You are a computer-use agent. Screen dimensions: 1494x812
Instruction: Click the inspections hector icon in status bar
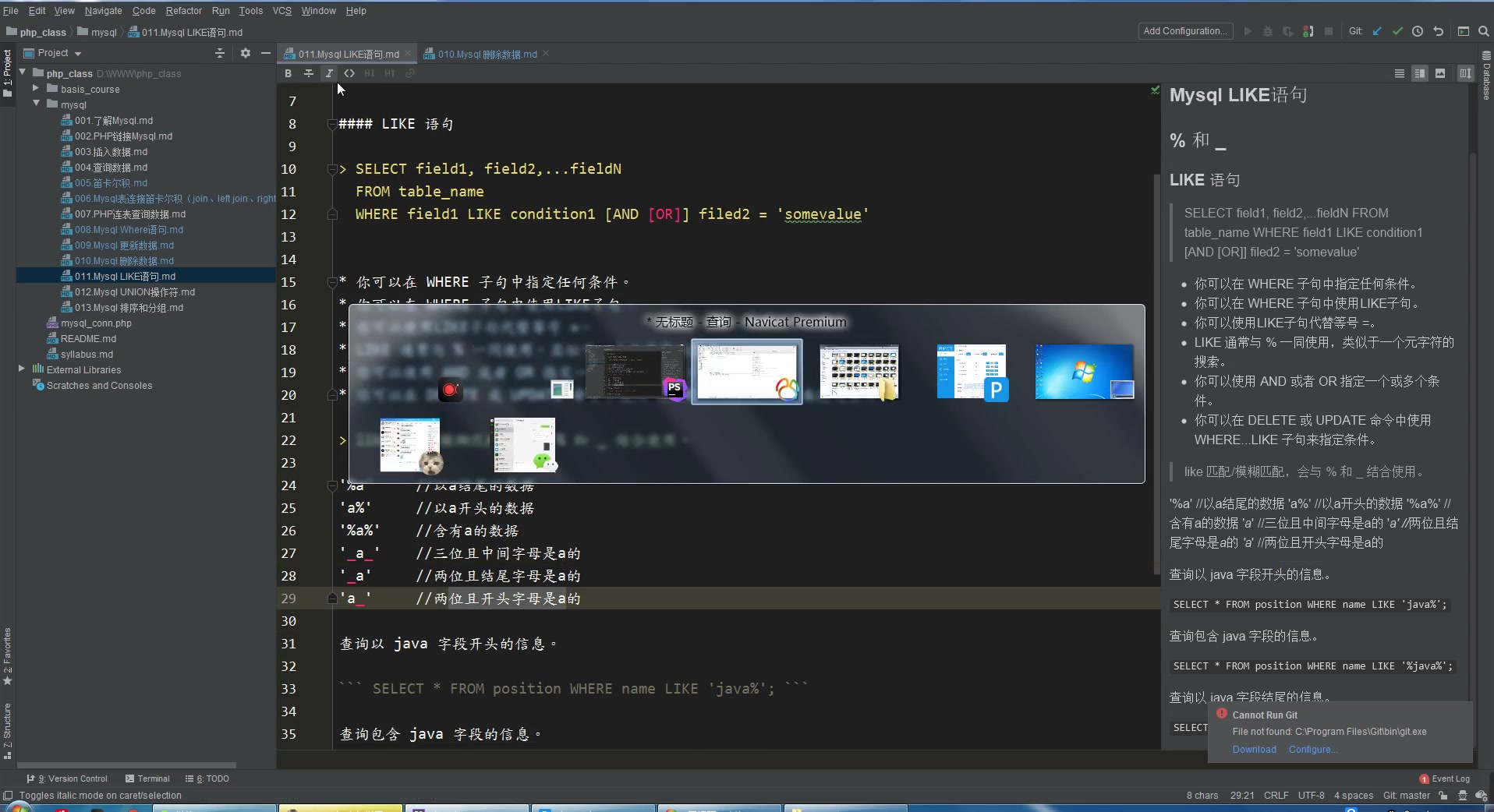[x=1462, y=796]
